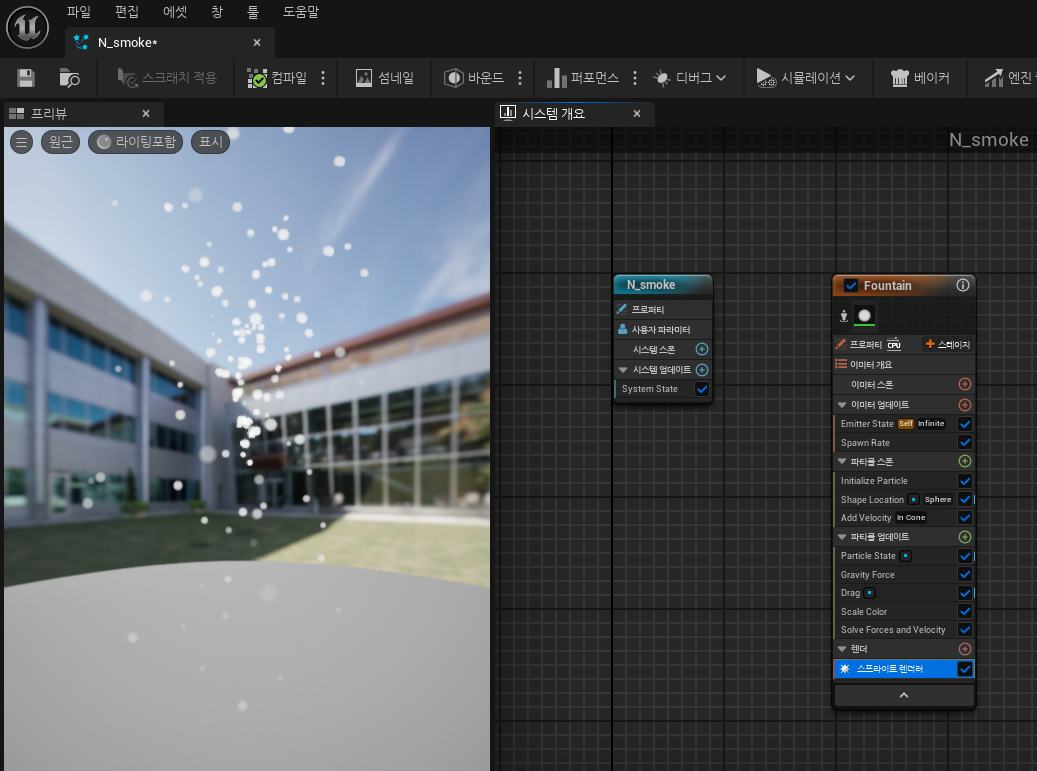The height and width of the screenshot is (771, 1037).
Task: Open the 도움말 menu
Action: point(301,12)
